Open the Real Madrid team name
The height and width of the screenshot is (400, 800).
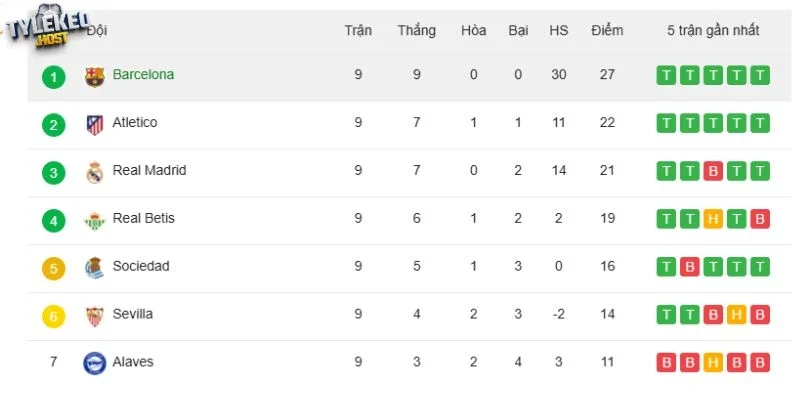coord(149,170)
